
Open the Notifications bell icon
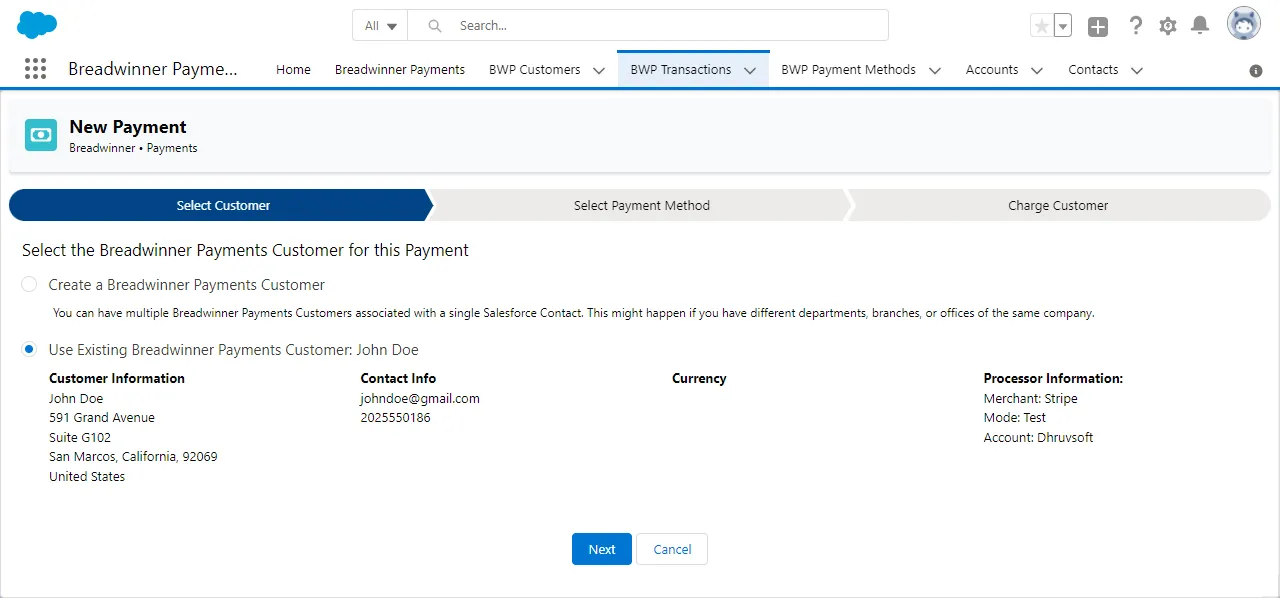coord(1200,25)
